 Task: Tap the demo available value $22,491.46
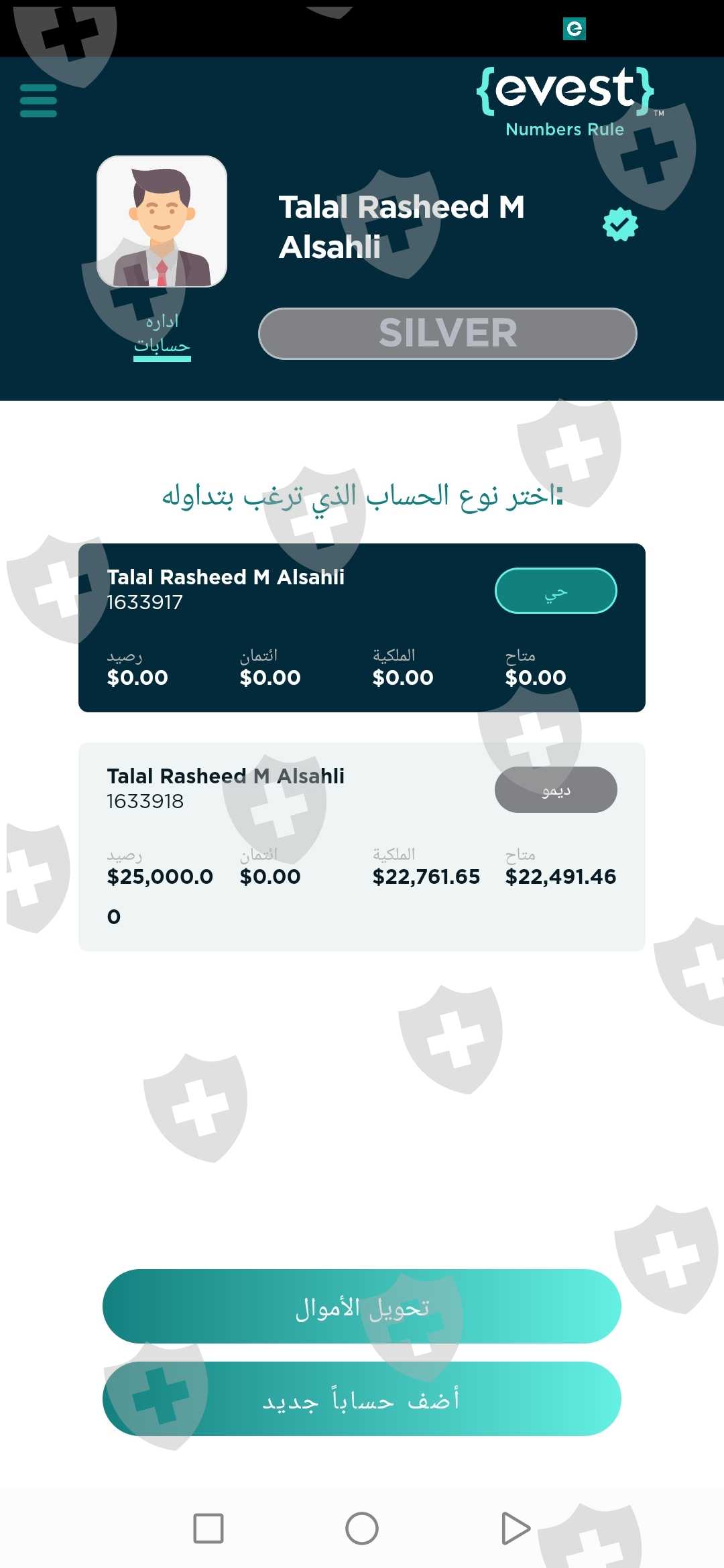point(560,876)
